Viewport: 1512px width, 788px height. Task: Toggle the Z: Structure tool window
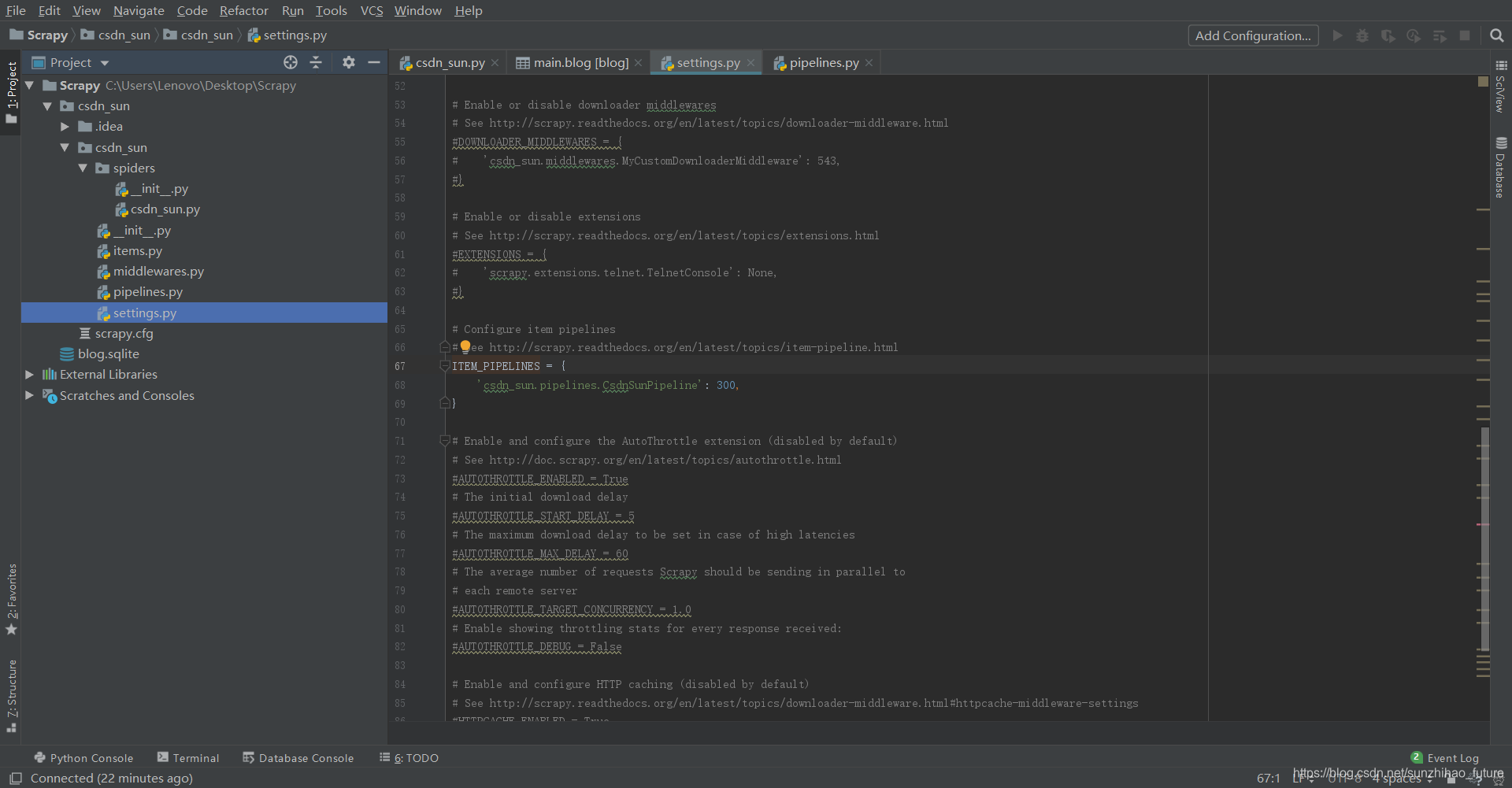click(11, 696)
